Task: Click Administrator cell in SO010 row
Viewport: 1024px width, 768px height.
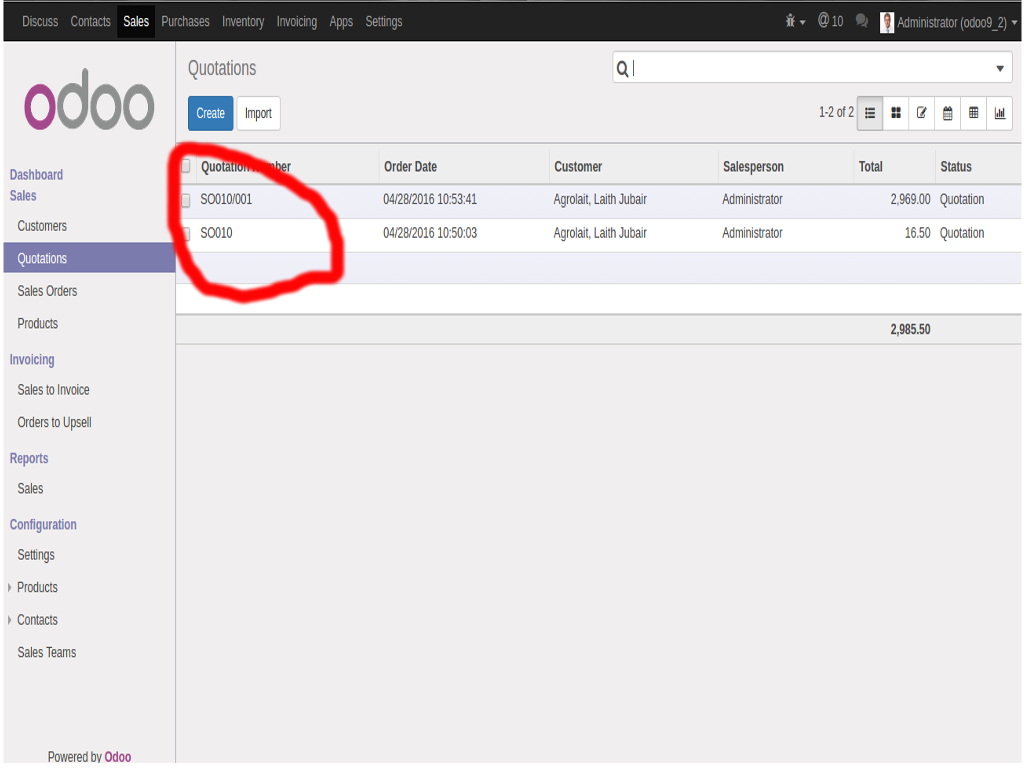Action: coord(752,233)
